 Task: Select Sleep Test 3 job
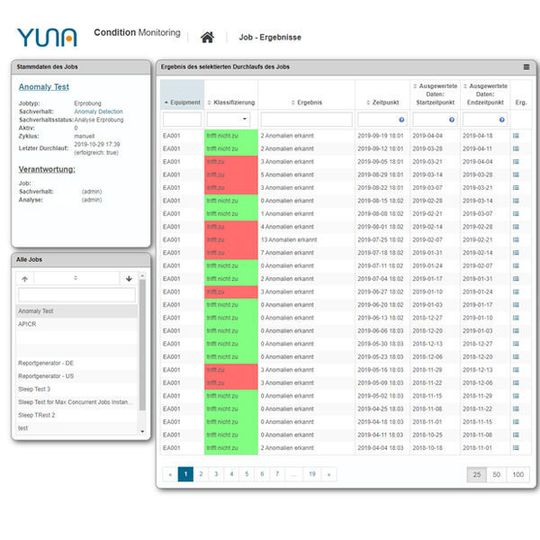(x=77, y=389)
